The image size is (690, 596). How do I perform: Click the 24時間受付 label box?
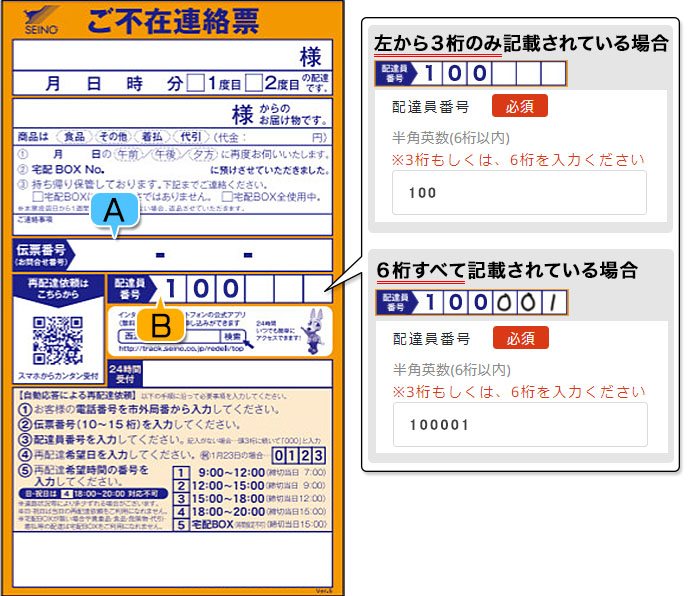pyautogui.click(x=125, y=374)
